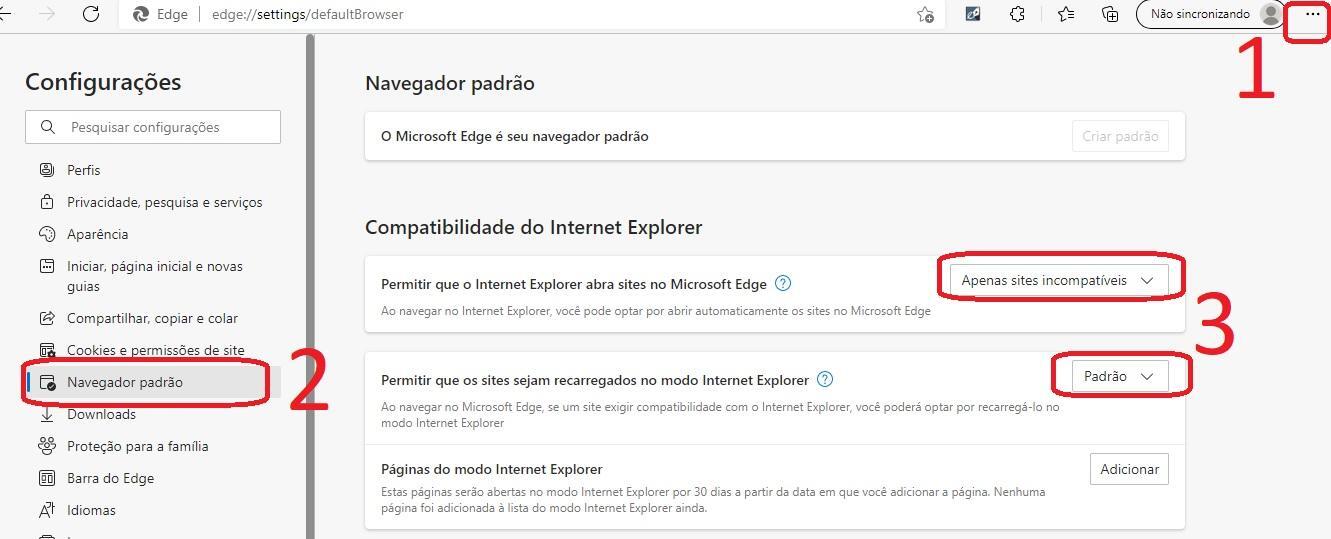
Task: Open Cookies e permissões de site
Action: [155, 350]
